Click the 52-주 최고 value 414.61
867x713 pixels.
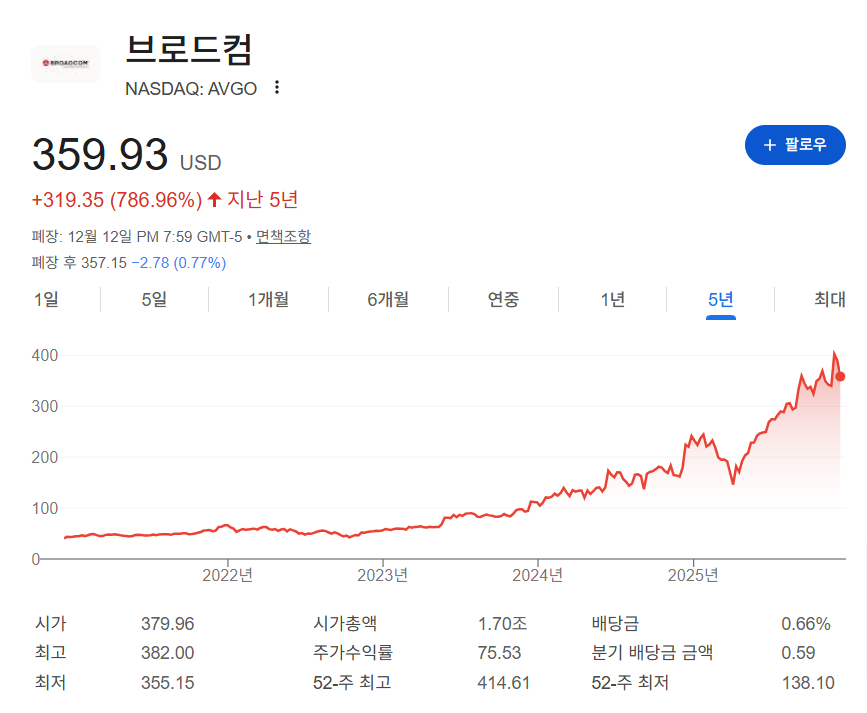503,683
